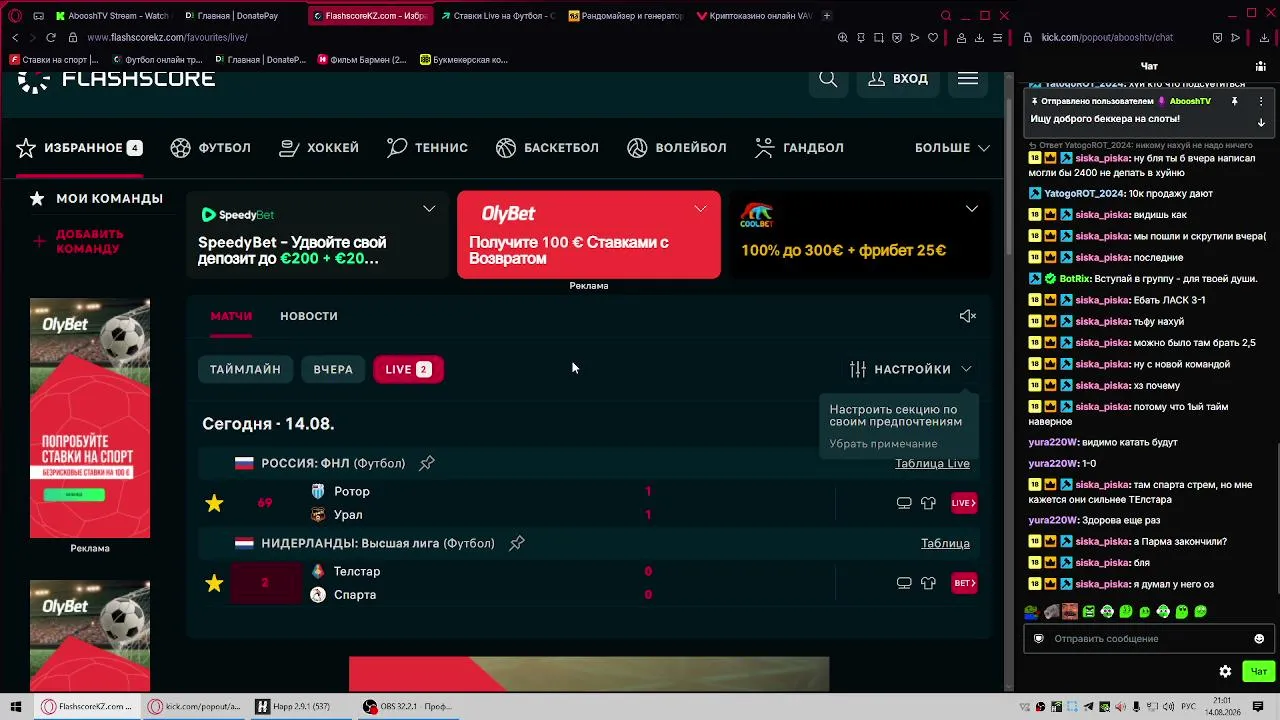
Task: Open a new browser tab
Action: [x=826, y=16]
